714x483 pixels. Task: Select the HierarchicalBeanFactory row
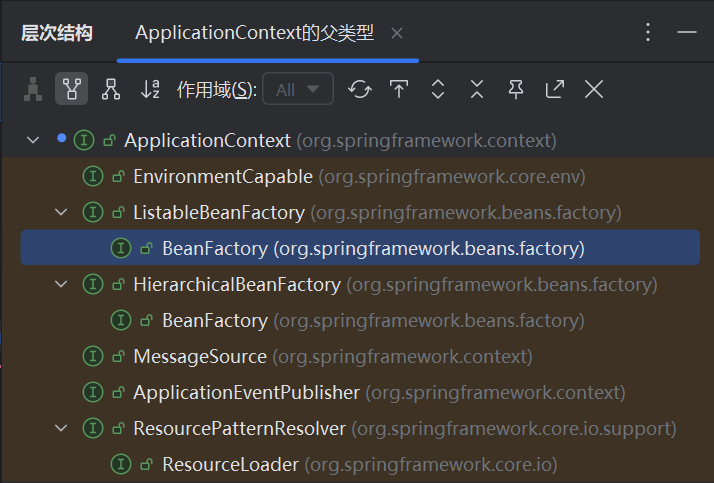[360, 284]
